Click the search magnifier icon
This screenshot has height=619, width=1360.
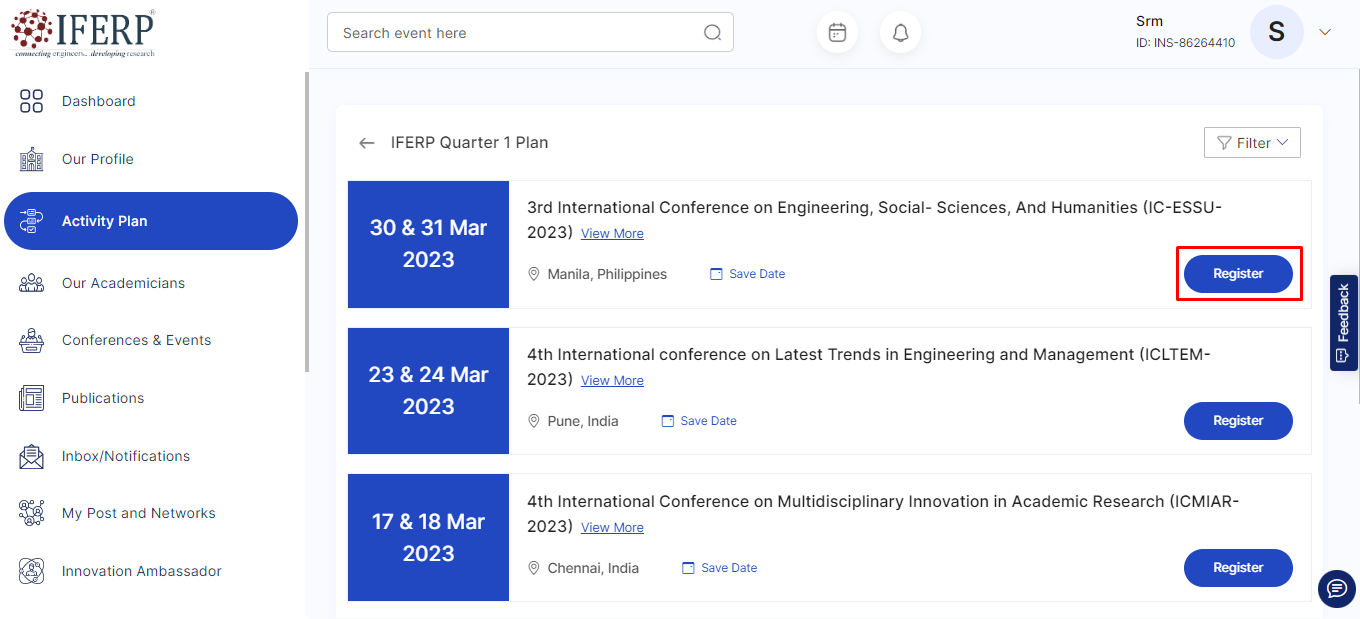(x=712, y=33)
